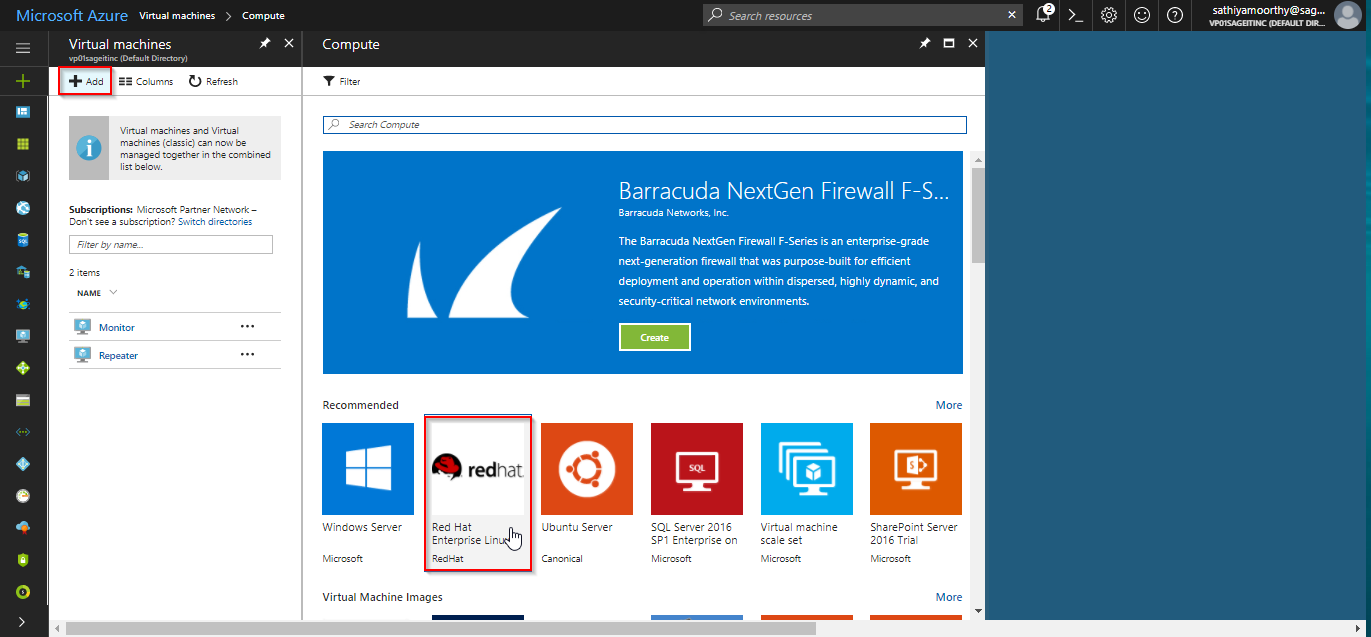
Task: Click the green plus New resource icon
Action: point(23,81)
